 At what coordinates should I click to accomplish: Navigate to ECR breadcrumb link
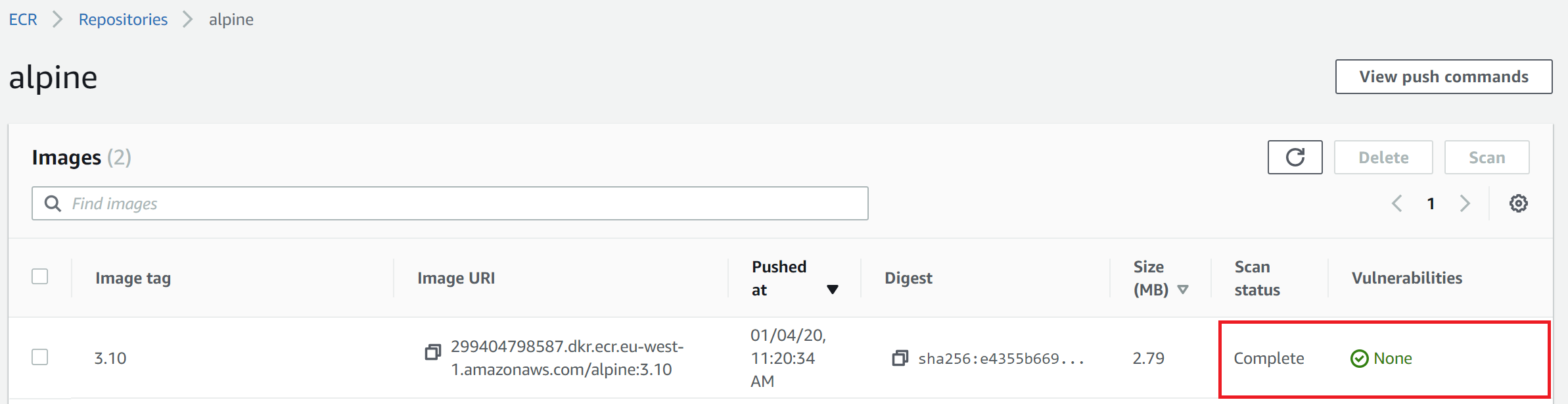point(23,20)
